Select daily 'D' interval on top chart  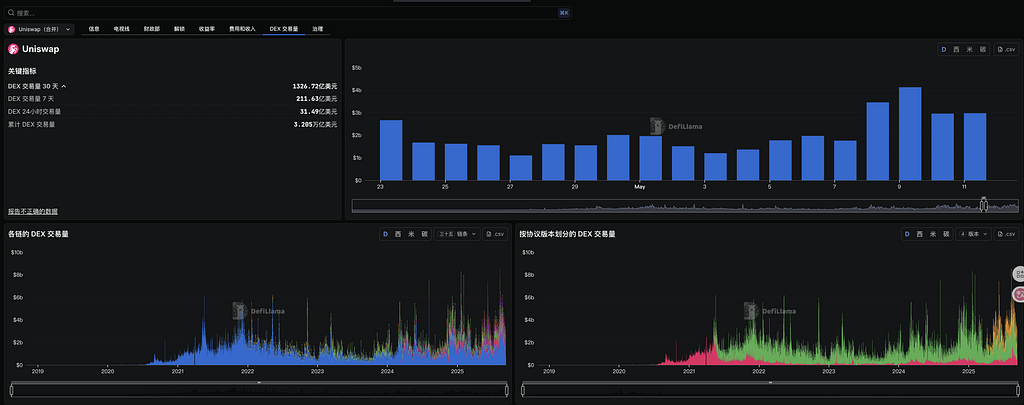943,49
